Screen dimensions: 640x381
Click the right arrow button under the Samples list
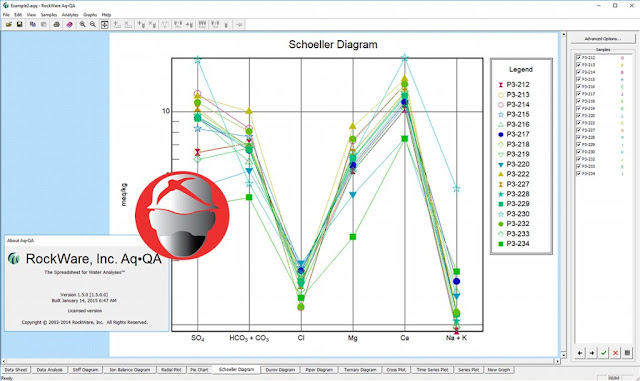[x=592, y=353]
